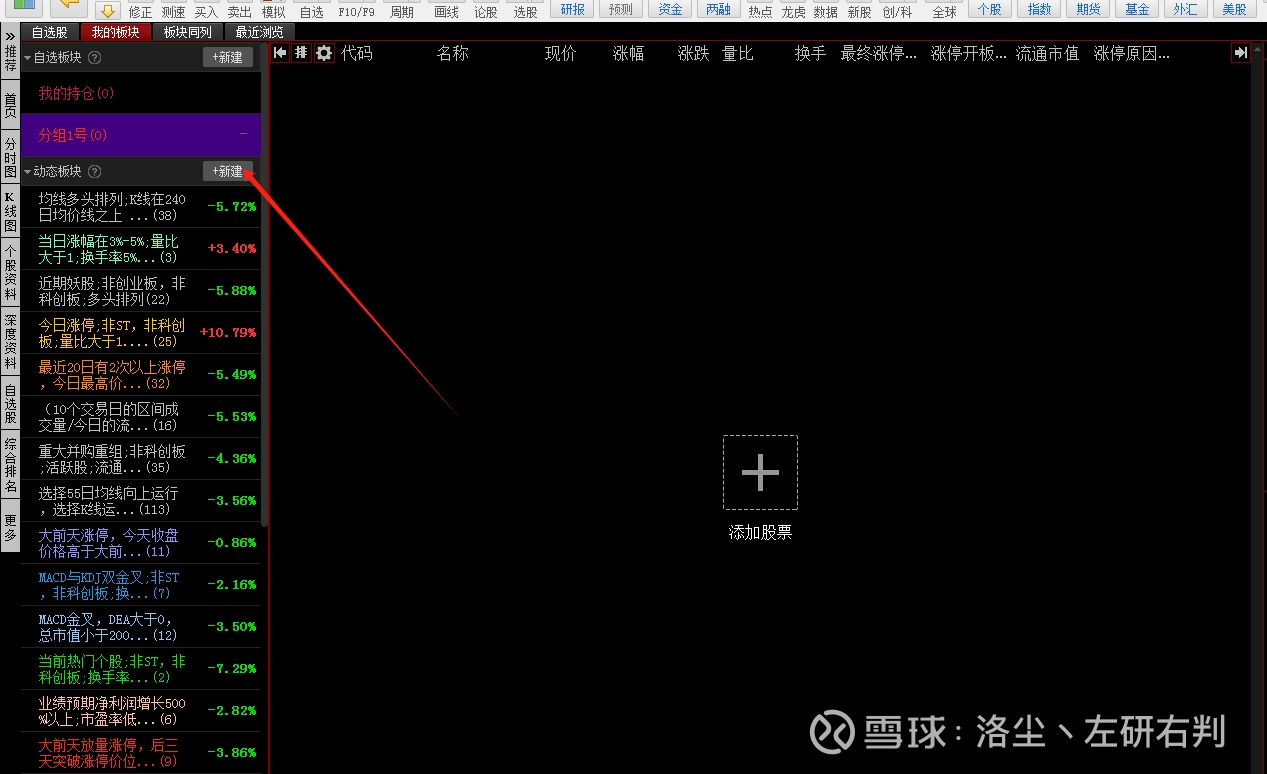This screenshot has height=774, width=1267.
Task: Open help icon next to 动态板块
Action: point(95,172)
